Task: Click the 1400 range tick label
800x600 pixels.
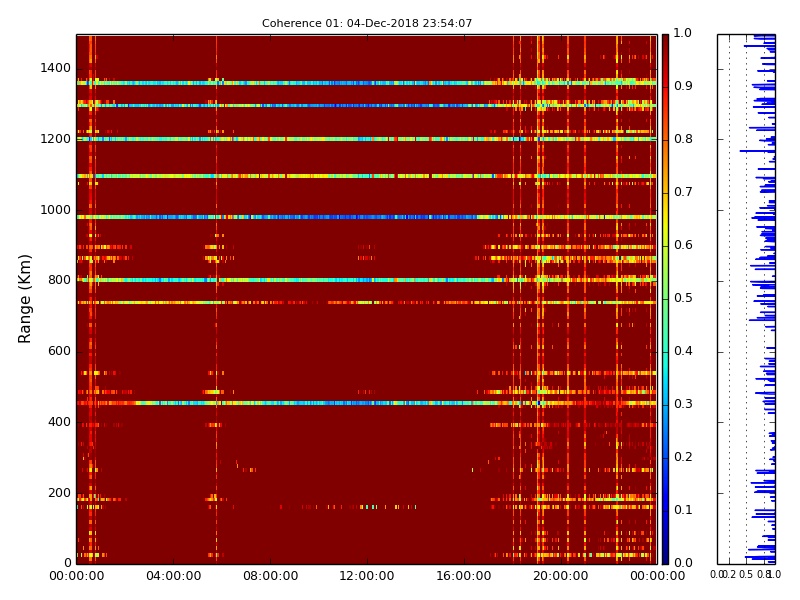Action: (55, 68)
